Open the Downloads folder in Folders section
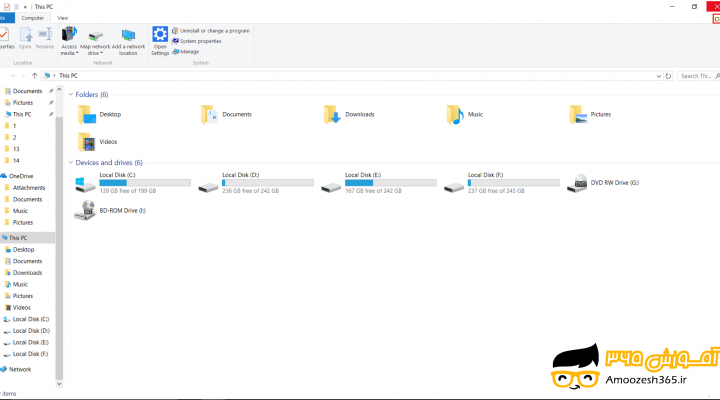The width and height of the screenshot is (720, 400). coord(332,114)
